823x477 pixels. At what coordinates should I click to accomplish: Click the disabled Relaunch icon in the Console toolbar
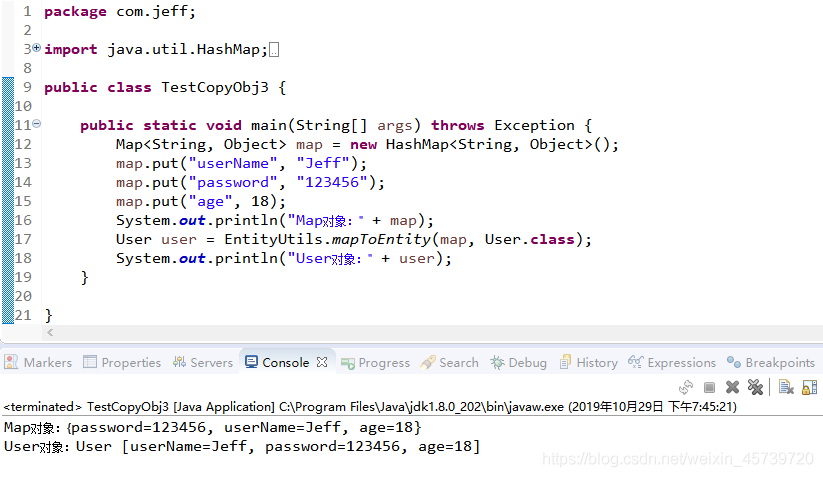(x=685, y=388)
